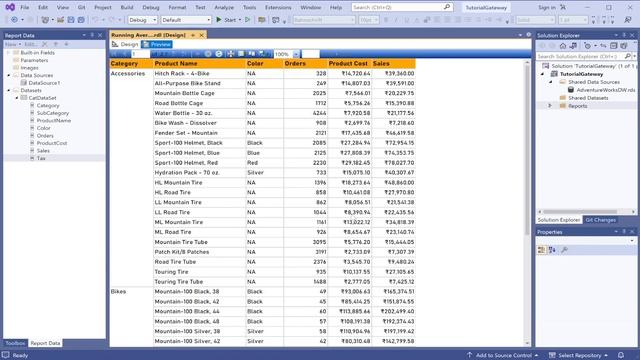Image resolution: width=640 pixels, height=360 pixels.
Task: Select Tax field in CatDataSet
Action: click(41, 158)
